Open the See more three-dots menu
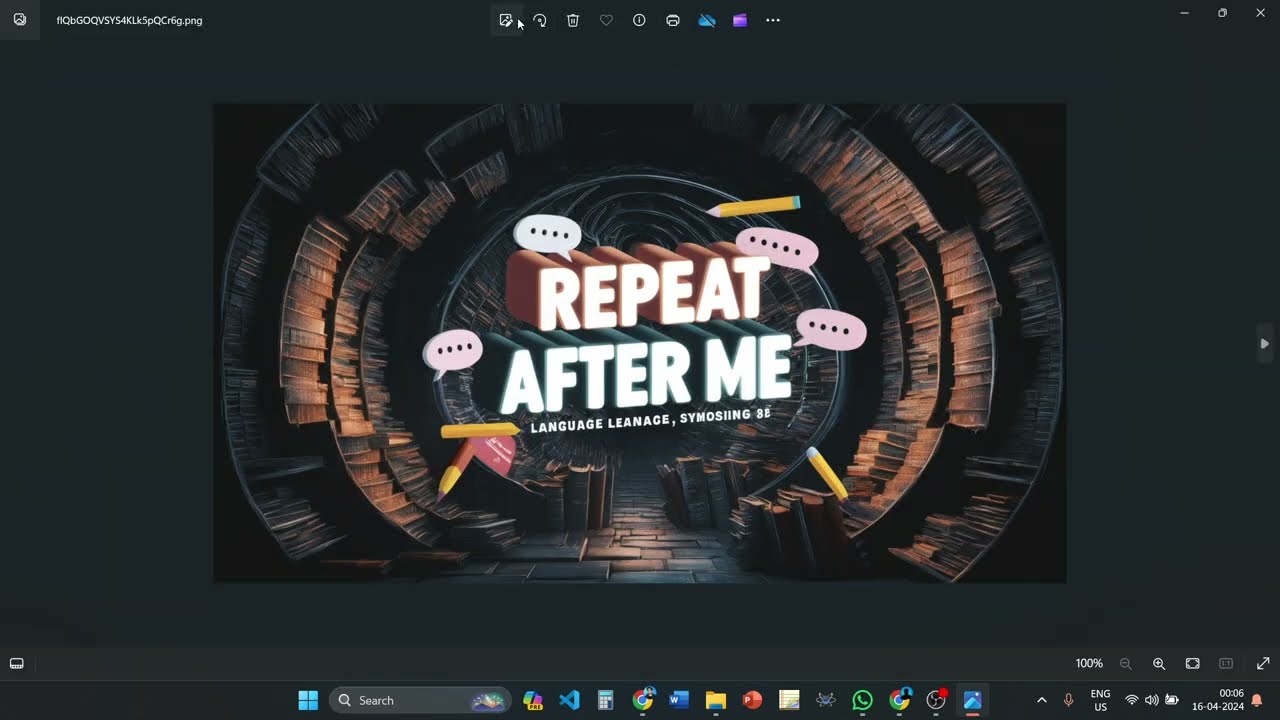Image resolution: width=1280 pixels, height=720 pixels. (773, 20)
